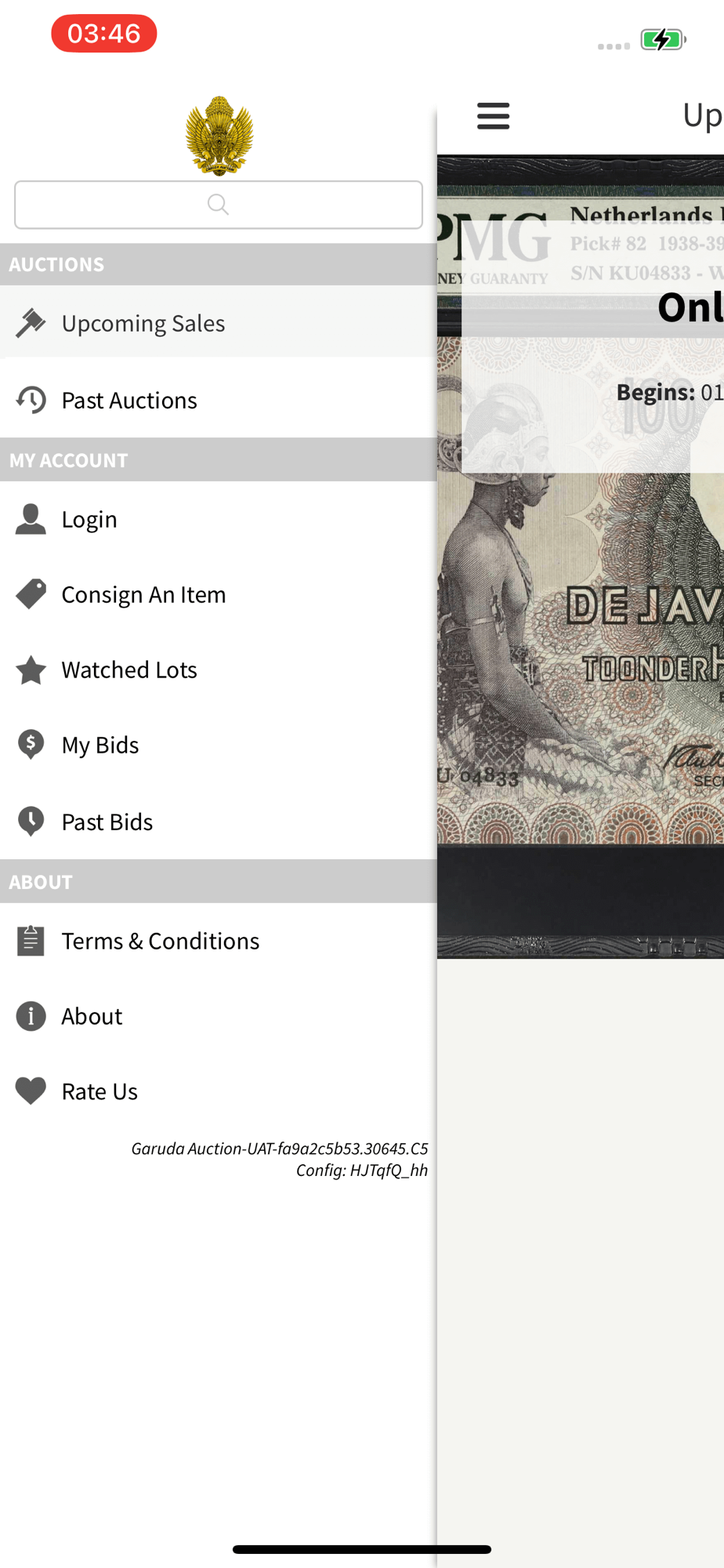Click the gavel icon beside Upcoming Sales

pos(31,323)
